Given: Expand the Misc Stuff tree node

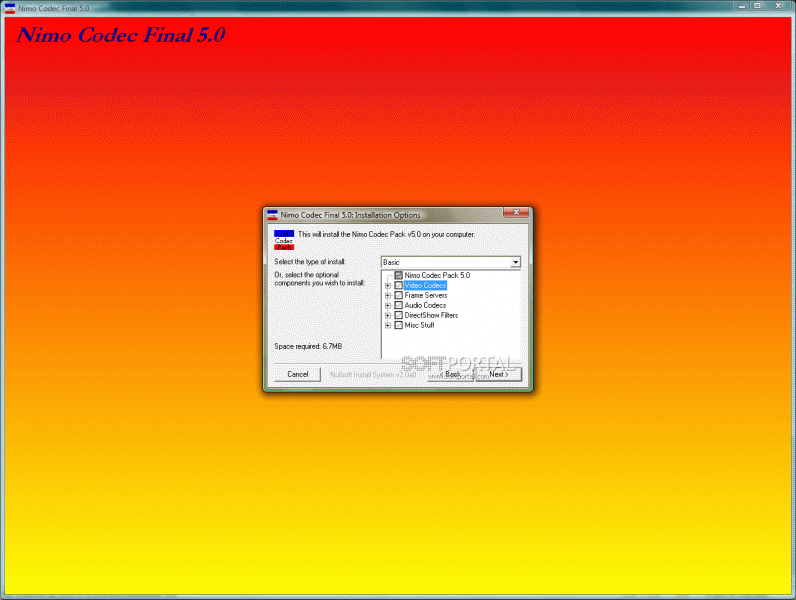Looking at the screenshot, I should pyautogui.click(x=388, y=325).
